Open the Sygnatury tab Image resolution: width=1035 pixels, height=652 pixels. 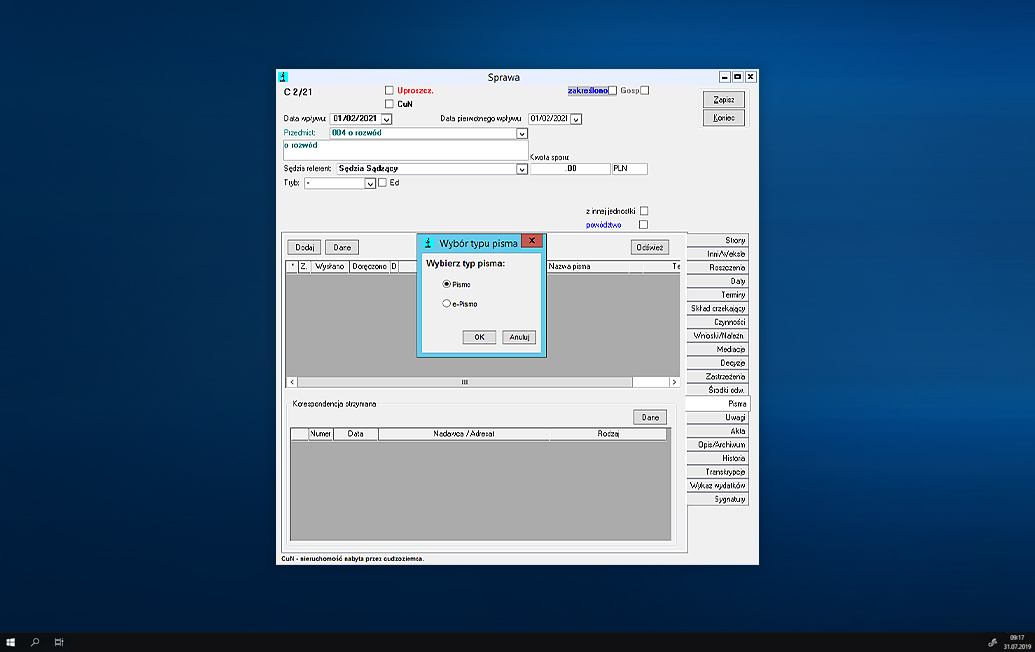718,500
